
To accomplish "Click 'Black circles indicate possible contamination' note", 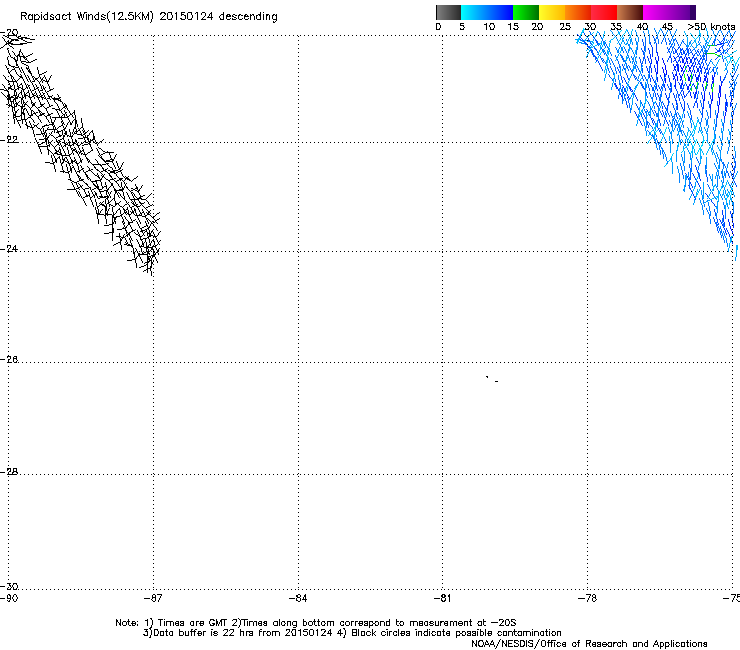I will tap(456, 633).
